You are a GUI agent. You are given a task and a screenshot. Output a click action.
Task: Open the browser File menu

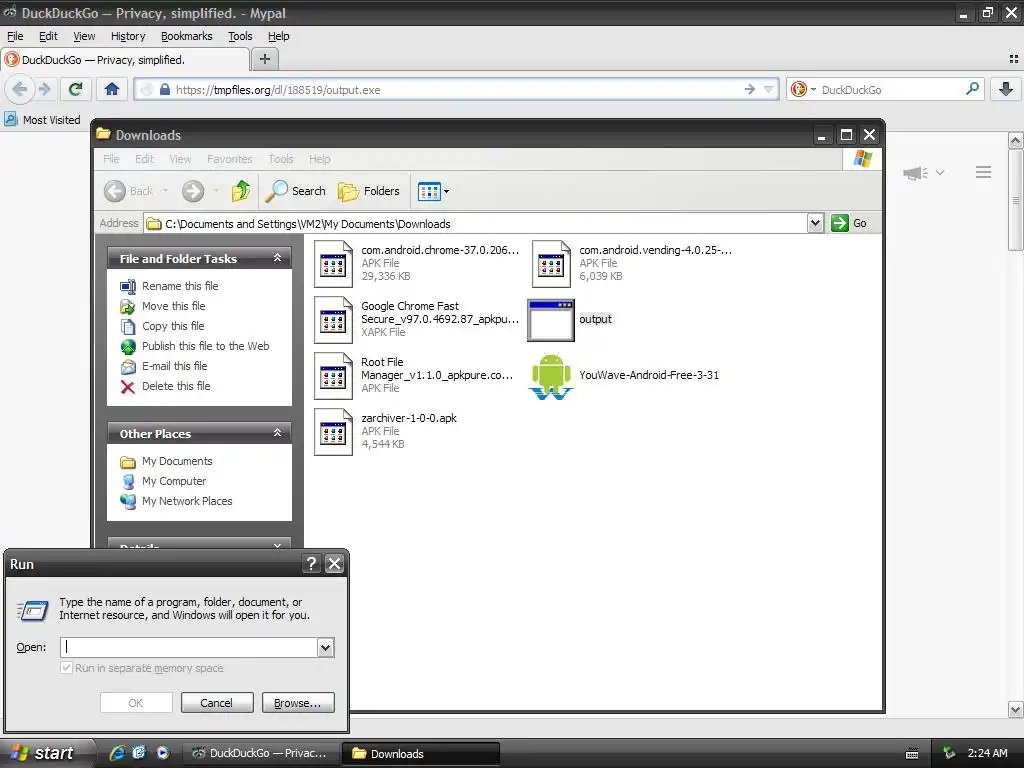click(x=15, y=36)
